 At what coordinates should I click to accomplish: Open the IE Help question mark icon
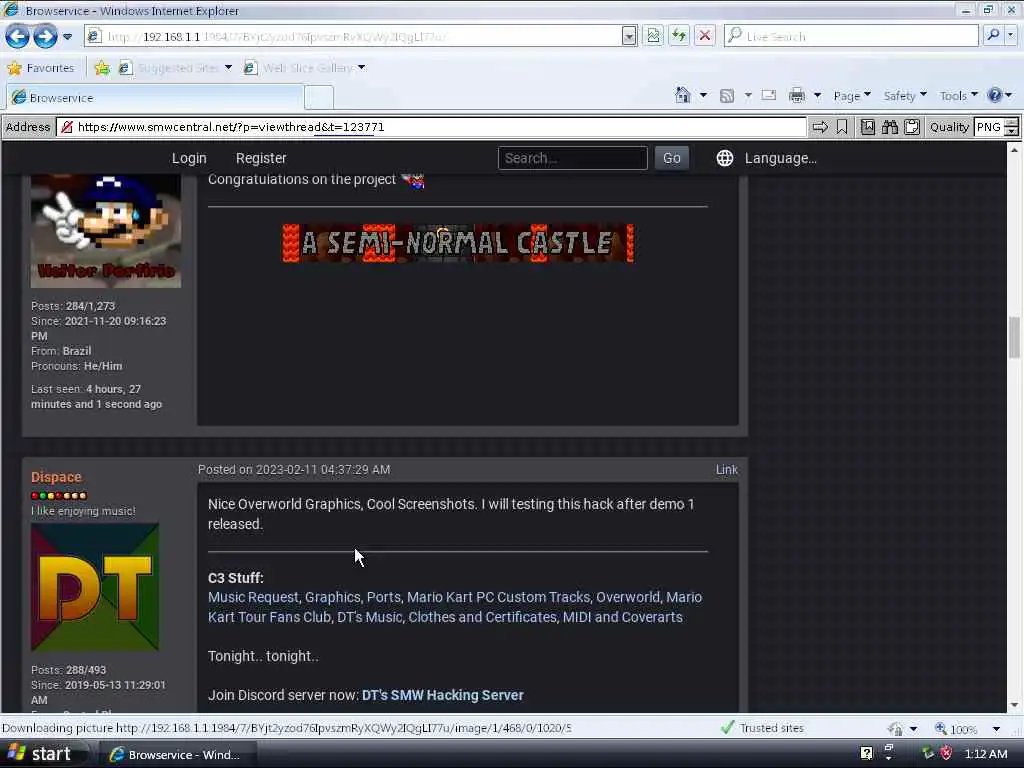995,95
